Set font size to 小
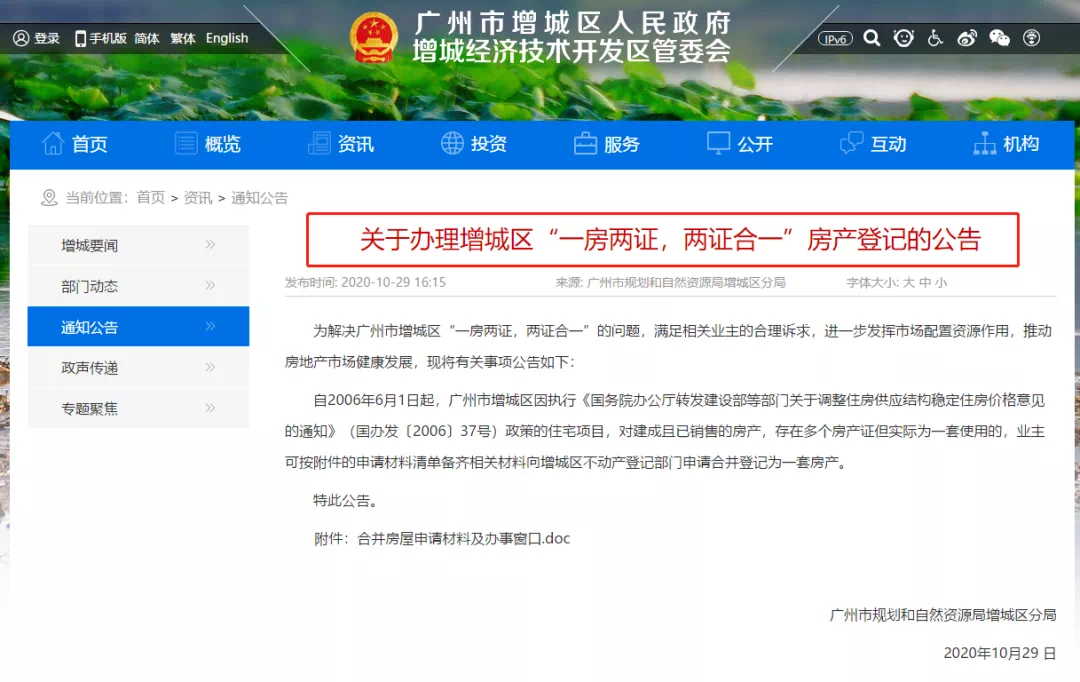 941,283
